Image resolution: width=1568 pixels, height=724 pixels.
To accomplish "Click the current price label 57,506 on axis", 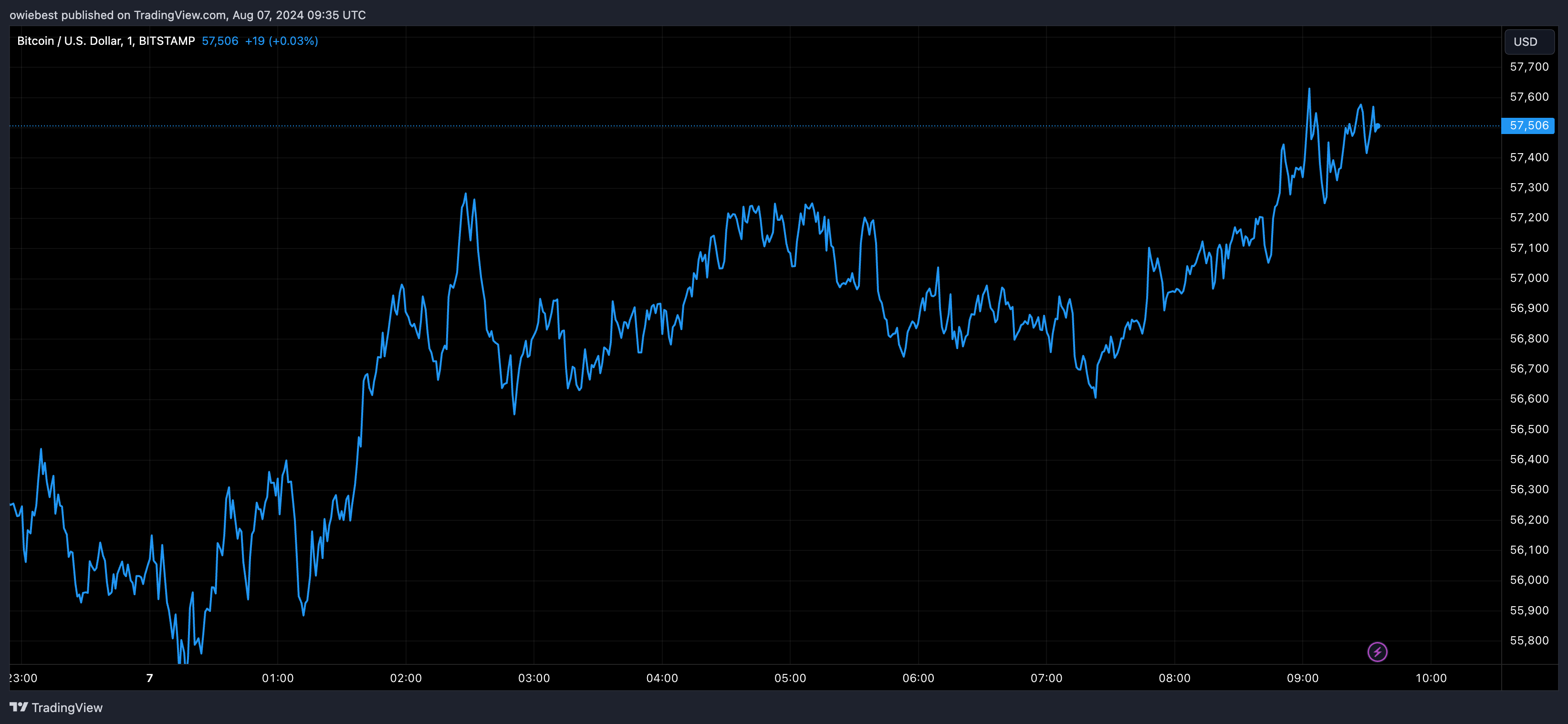I will (x=1528, y=126).
